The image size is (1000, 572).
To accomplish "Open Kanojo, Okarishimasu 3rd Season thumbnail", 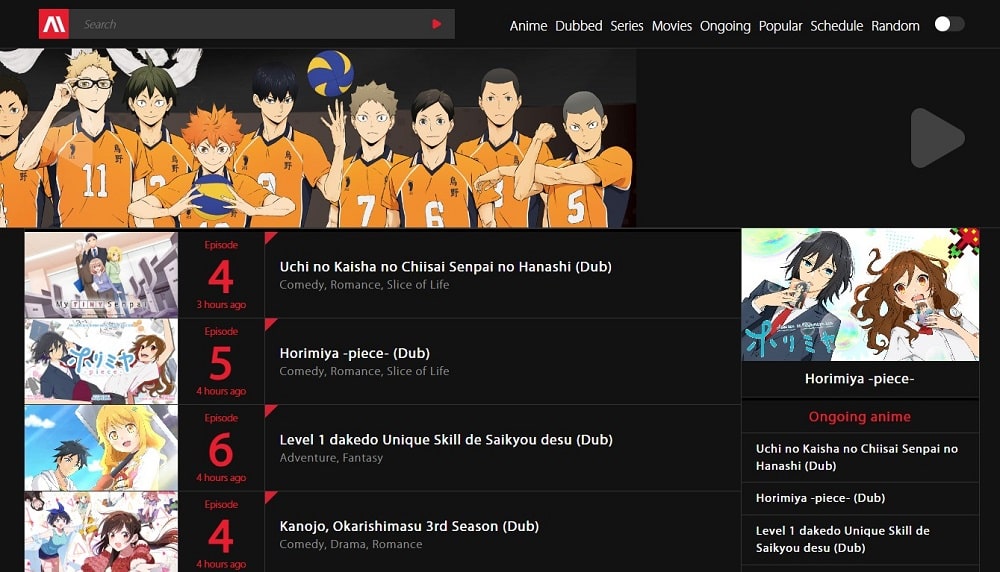I will (101, 532).
